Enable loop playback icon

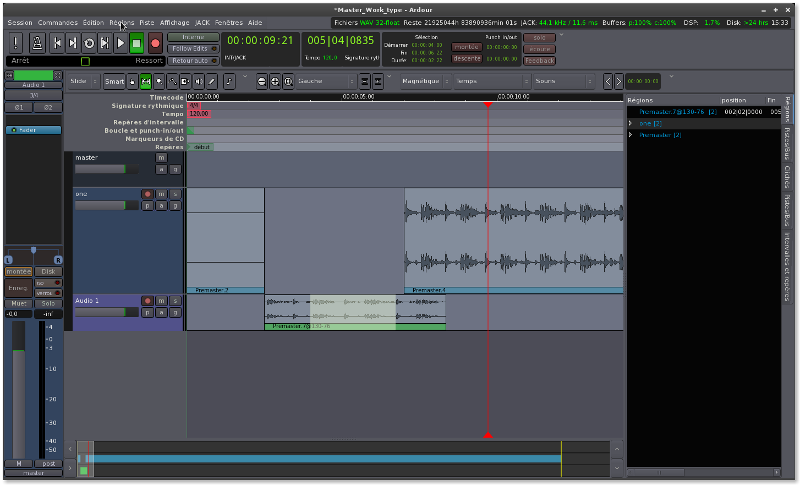pyautogui.click(x=89, y=42)
